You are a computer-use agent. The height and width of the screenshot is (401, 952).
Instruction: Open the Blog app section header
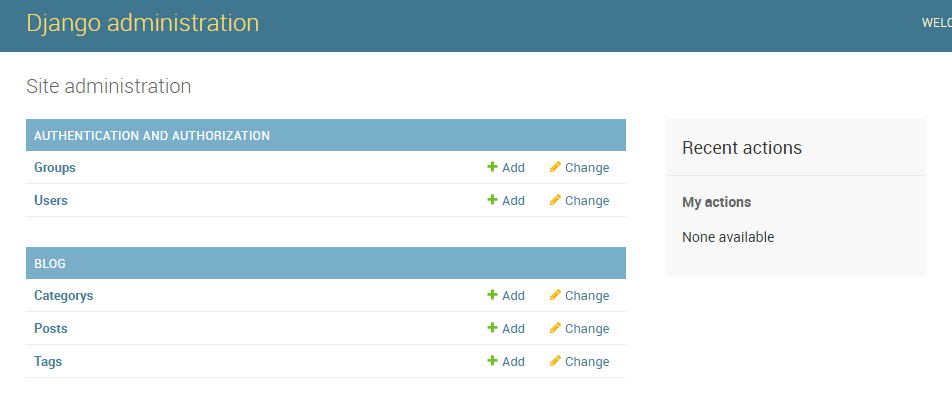pos(50,264)
